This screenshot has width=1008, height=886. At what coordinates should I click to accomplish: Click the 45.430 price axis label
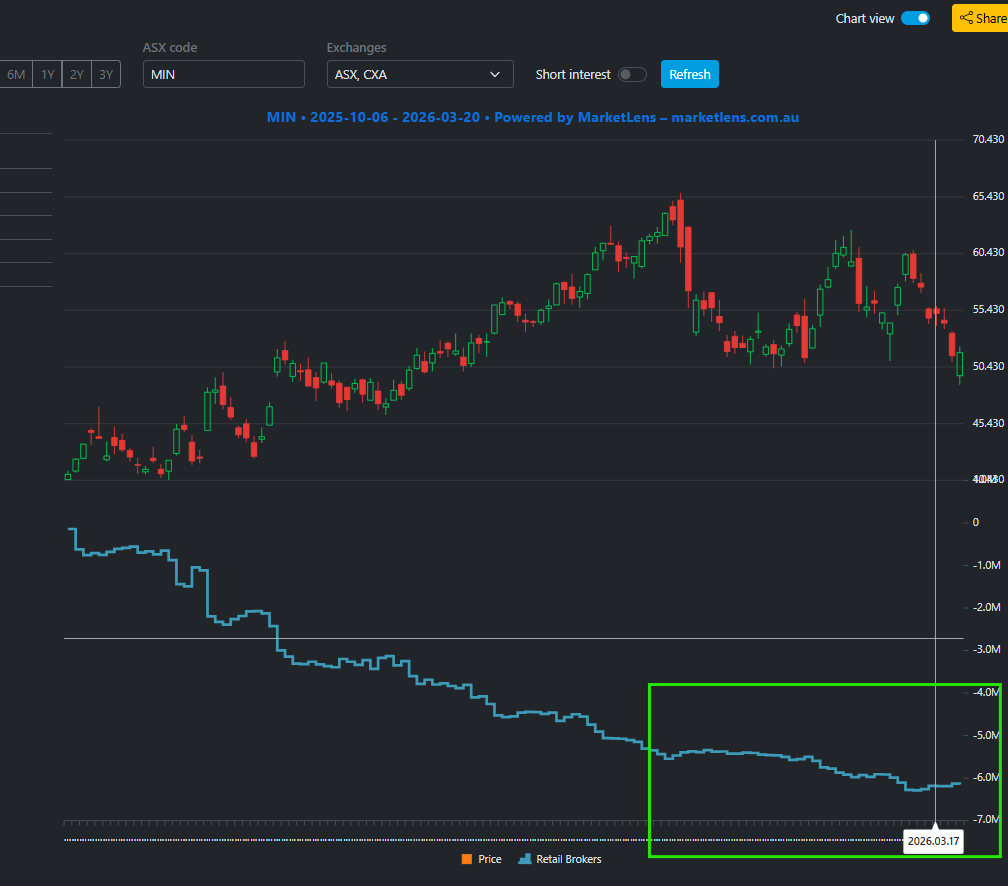point(988,423)
